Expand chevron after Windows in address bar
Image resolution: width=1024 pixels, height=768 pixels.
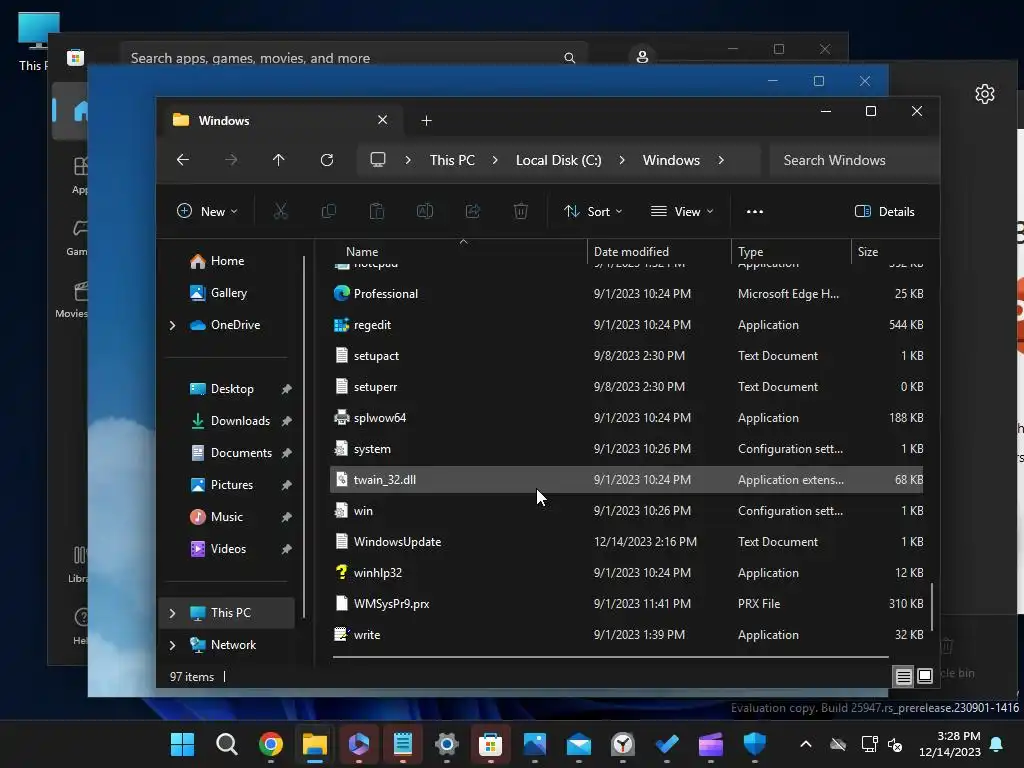pyautogui.click(x=721, y=160)
